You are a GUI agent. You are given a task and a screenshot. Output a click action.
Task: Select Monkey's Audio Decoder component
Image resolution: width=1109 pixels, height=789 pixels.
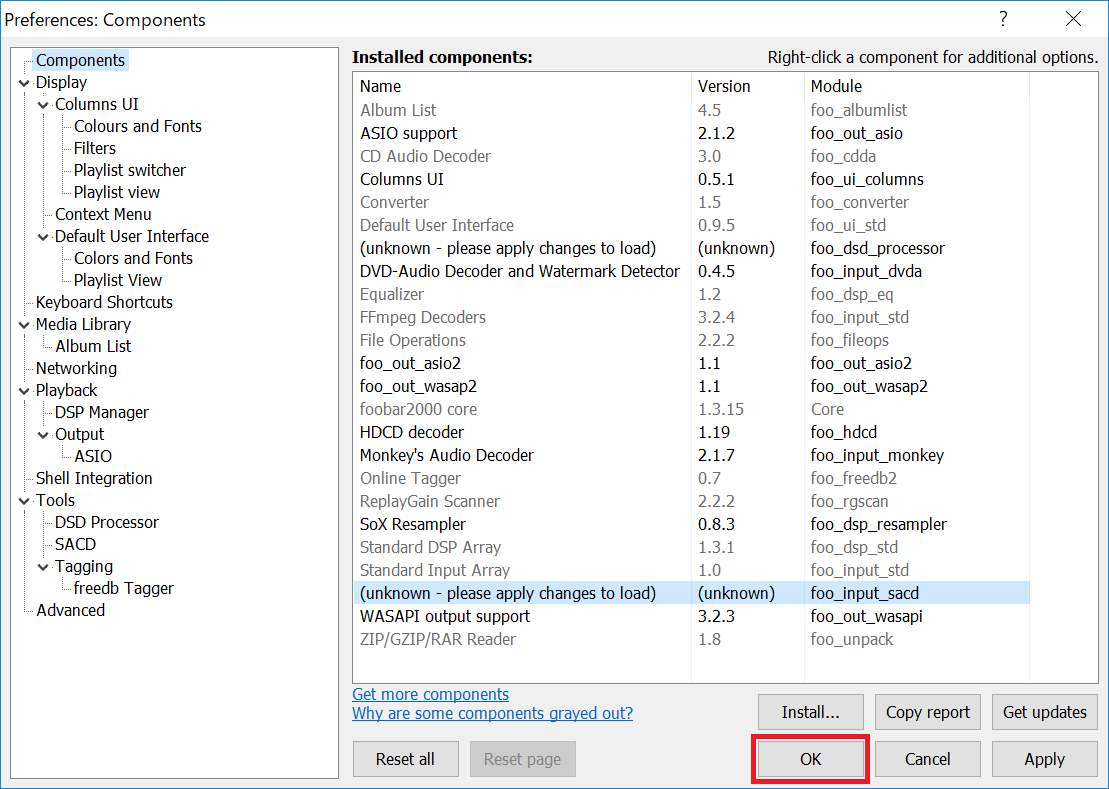click(691, 455)
